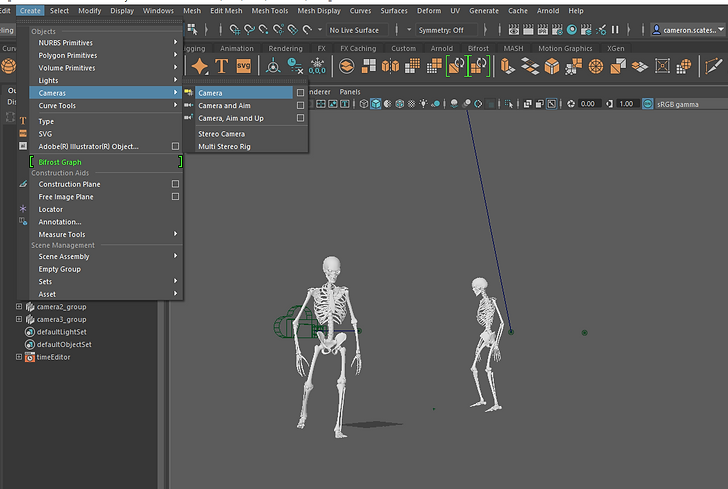Toggle Smooth Shade All in the viewport toolbar

click(376, 104)
